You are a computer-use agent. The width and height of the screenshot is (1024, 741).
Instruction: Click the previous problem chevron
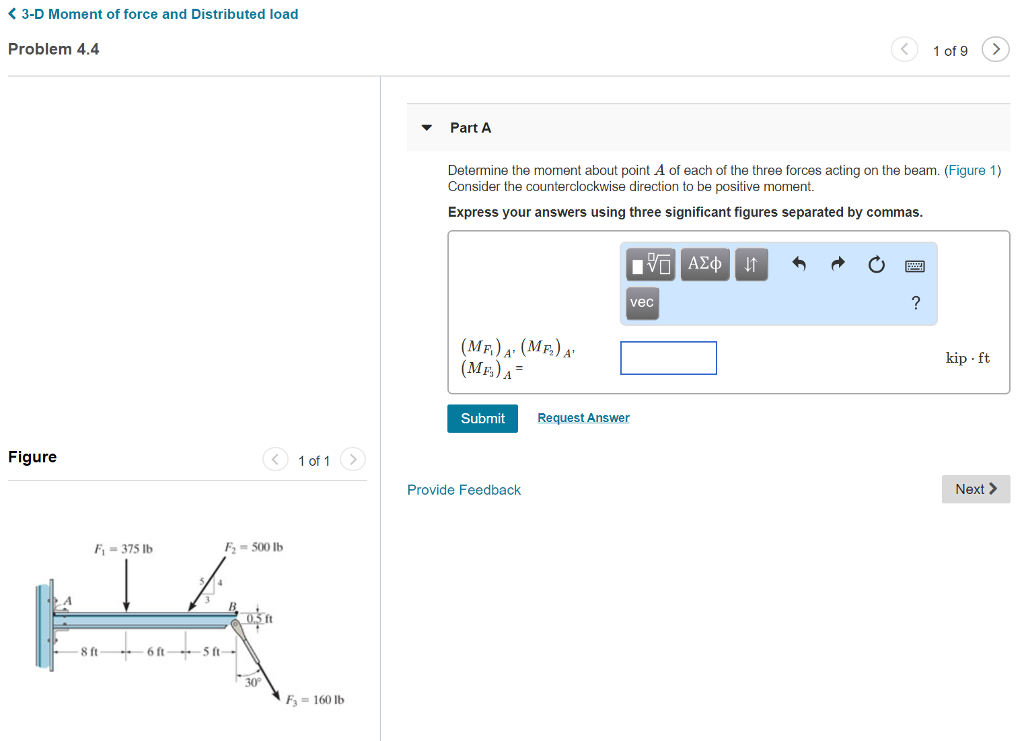click(904, 49)
